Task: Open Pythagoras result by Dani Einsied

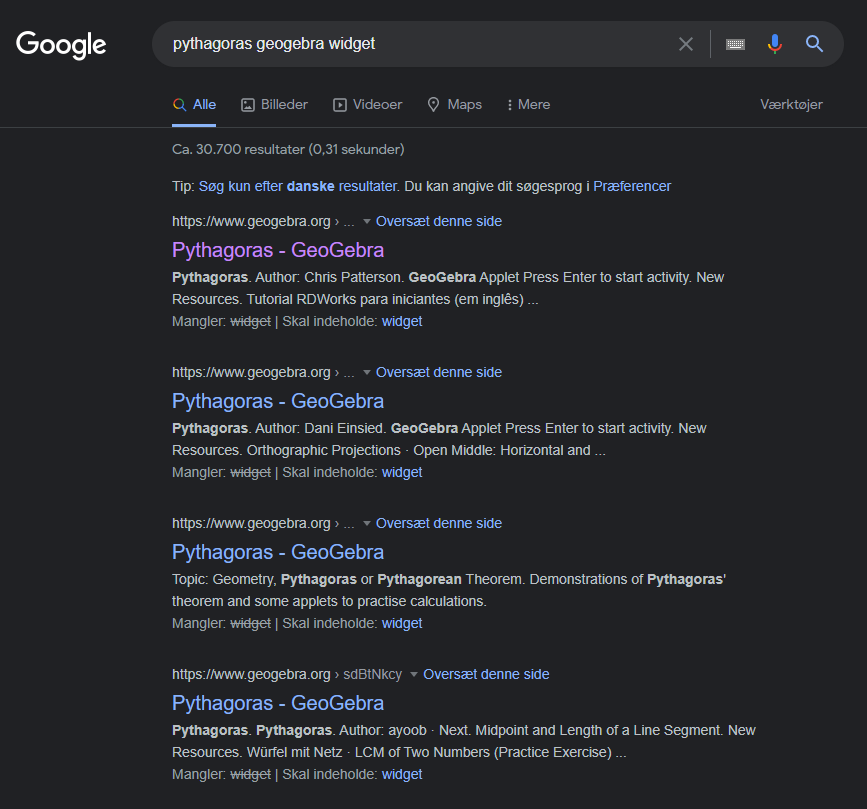Action: [278, 401]
